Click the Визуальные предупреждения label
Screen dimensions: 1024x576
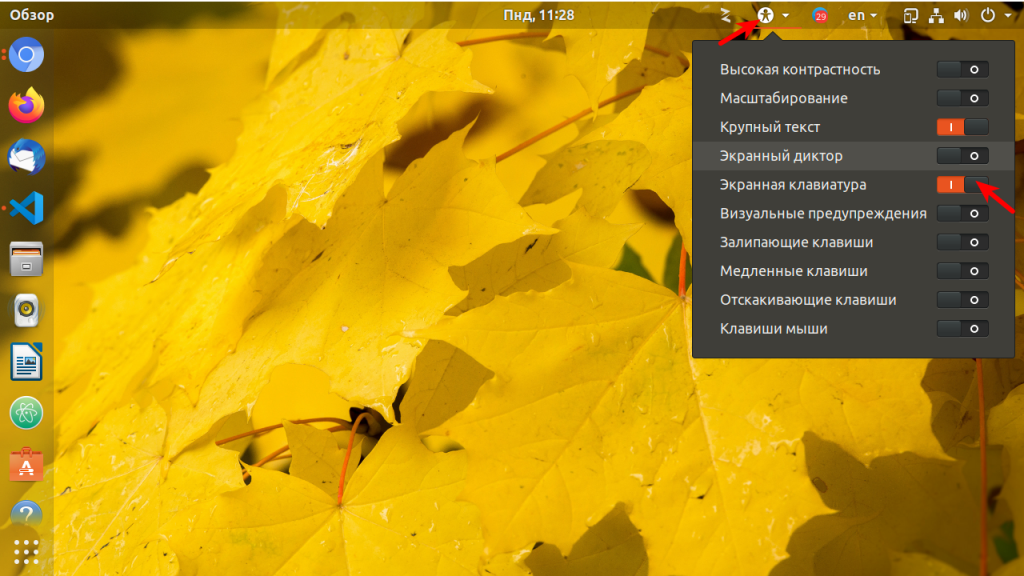pos(823,214)
